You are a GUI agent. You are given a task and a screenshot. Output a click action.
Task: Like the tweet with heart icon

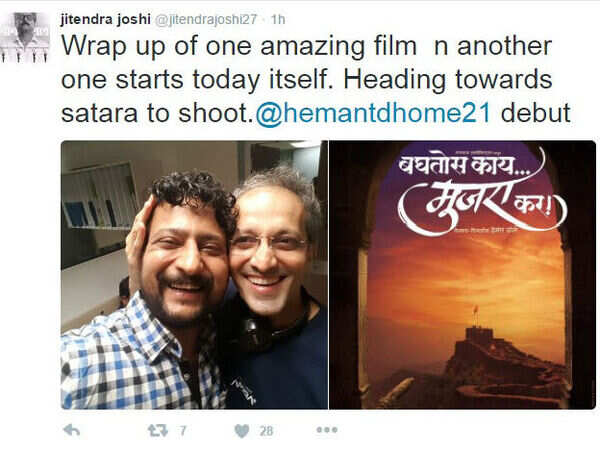[x=241, y=431]
